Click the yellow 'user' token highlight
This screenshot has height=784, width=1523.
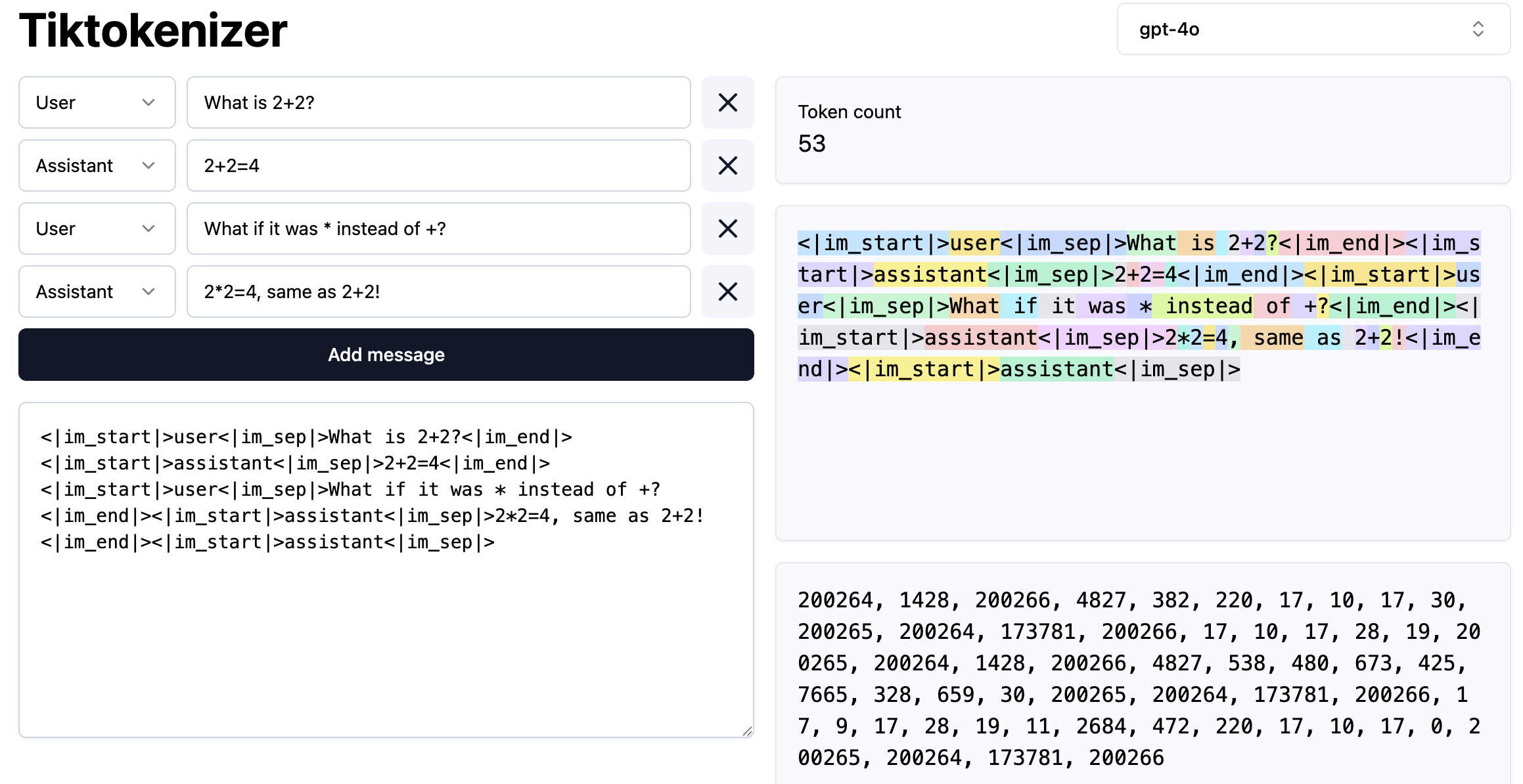pos(974,244)
